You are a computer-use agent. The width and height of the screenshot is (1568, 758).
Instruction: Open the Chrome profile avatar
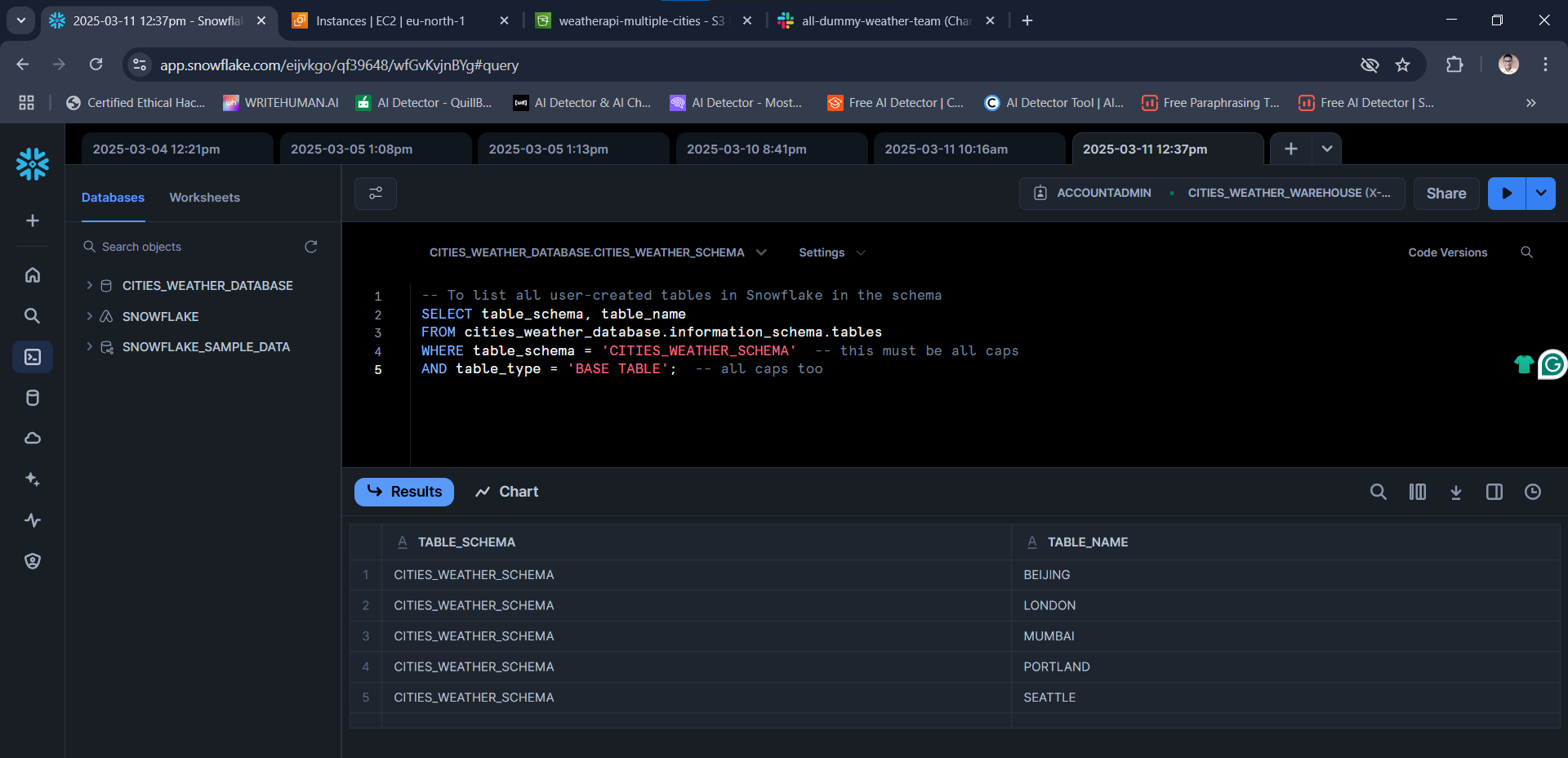[1508, 65]
